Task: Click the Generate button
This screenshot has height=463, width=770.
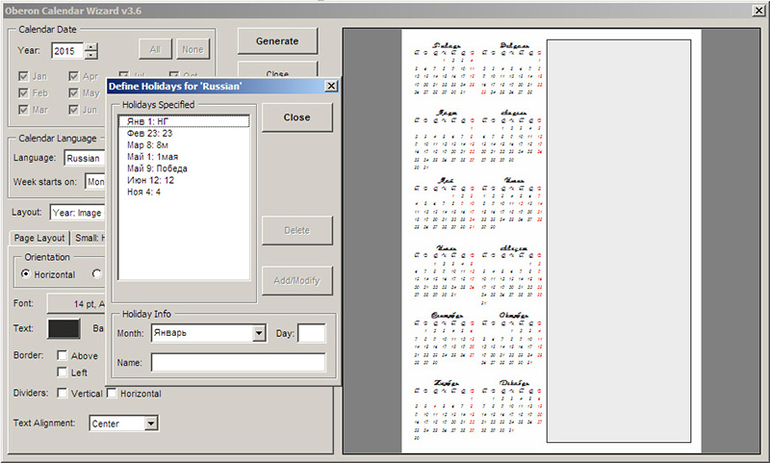Action: pyautogui.click(x=277, y=41)
